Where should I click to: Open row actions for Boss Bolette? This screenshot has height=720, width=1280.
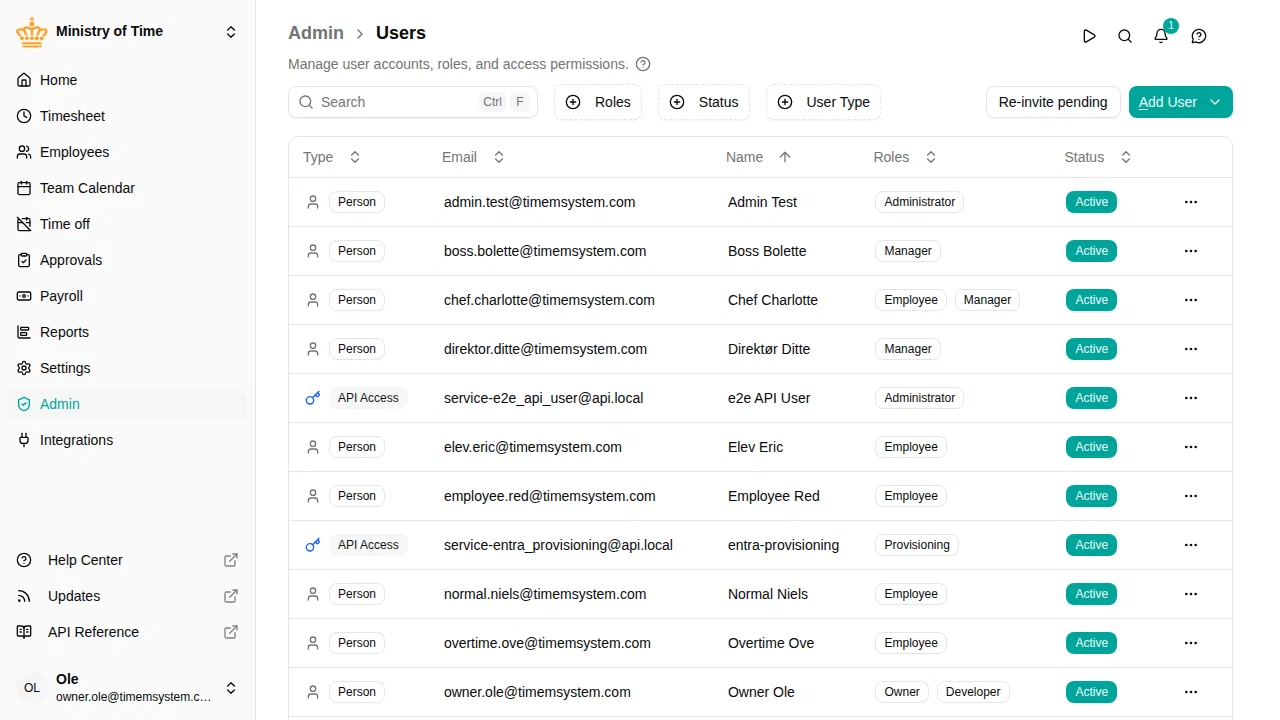1191,251
